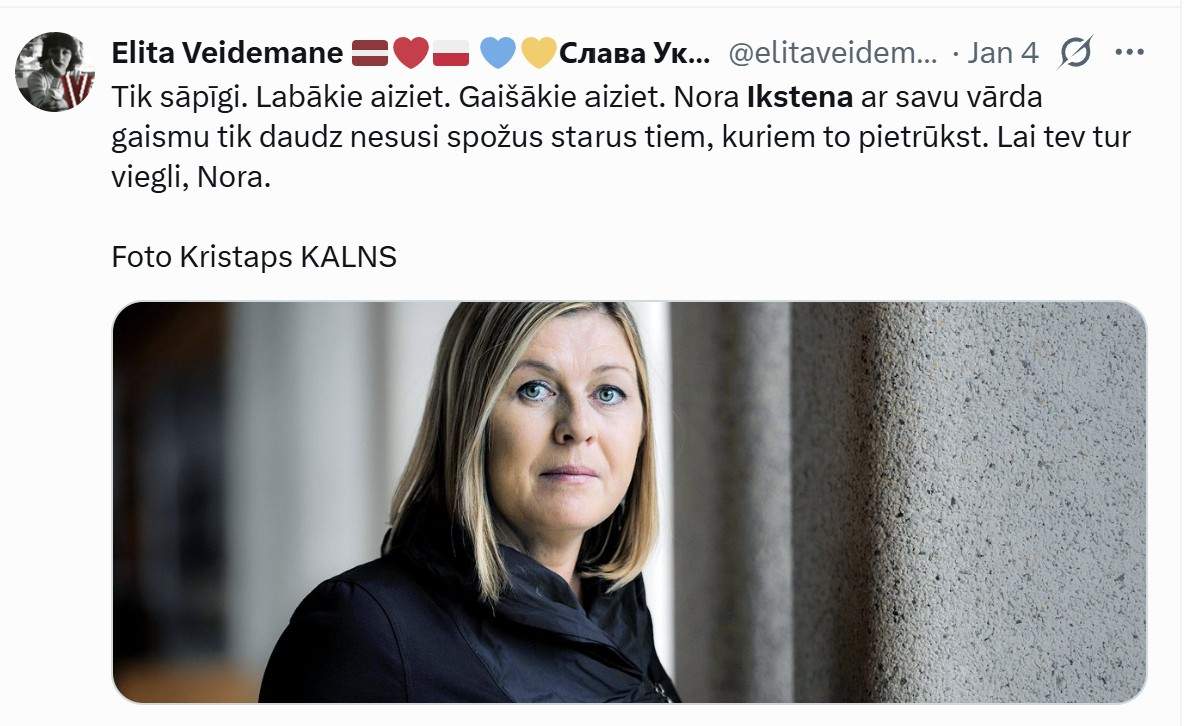Click the Grok explain-post icon
The height and width of the screenshot is (726, 1184).
(x=1075, y=53)
